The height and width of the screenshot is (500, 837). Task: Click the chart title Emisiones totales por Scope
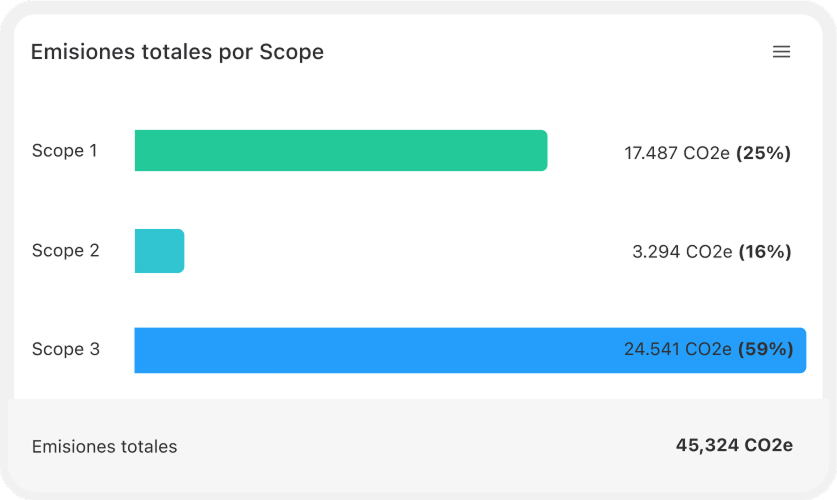tap(177, 52)
